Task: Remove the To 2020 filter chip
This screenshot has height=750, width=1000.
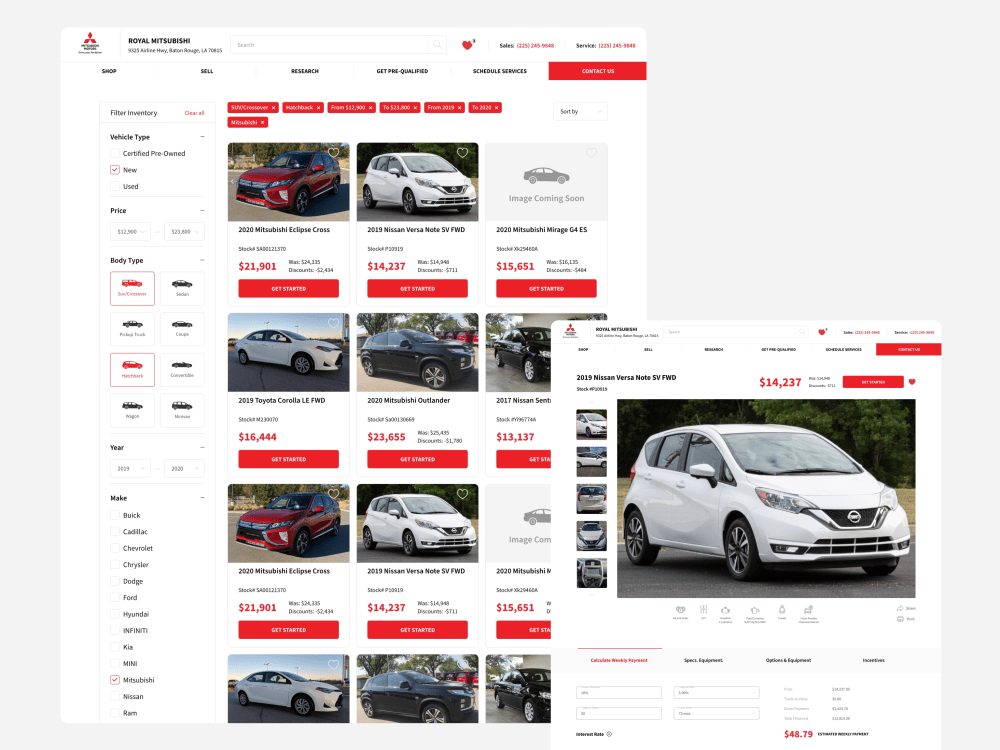Action: [x=497, y=108]
